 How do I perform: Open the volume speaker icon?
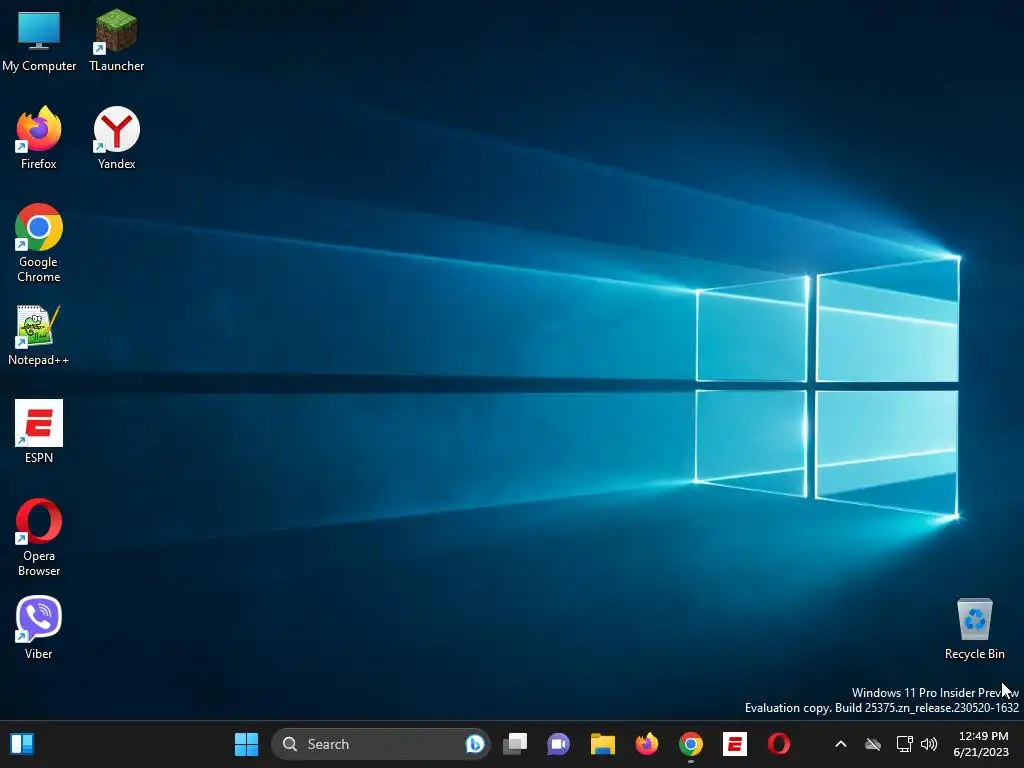tap(929, 744)
